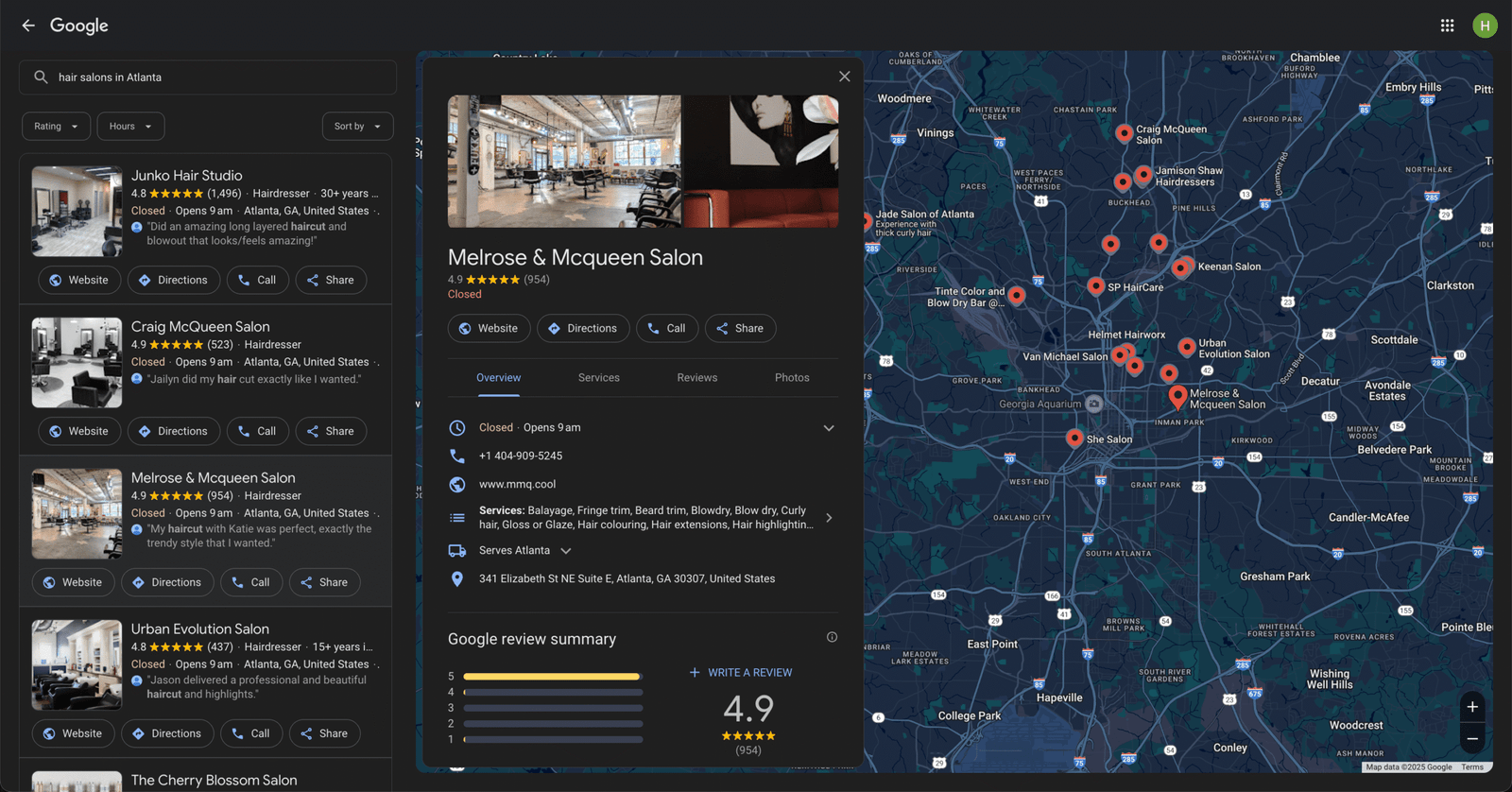The height and width of the screenshot is (792, 1512).
Task: Open the salon interior photo in details panel
Action: pos(564,161)
